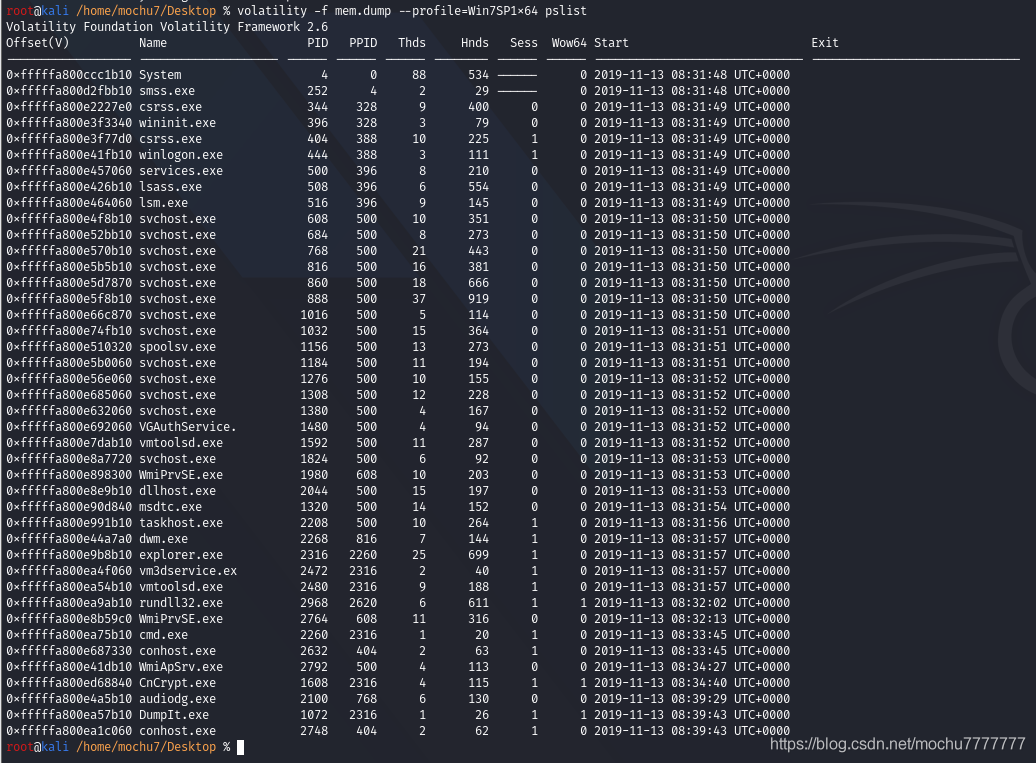This screenshot has width=1036, height=763.
Task: Select the winlogon.exe process name
Action: pos(181,155)
